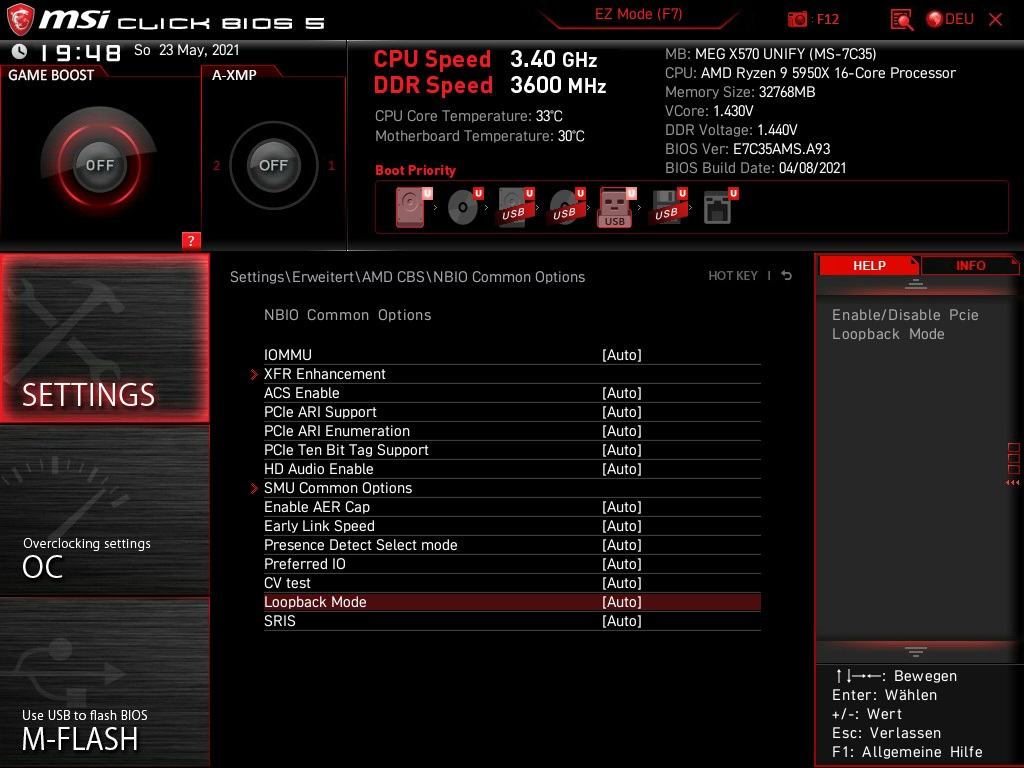This screenshot has height=768, width=1024.
Task: Click the HOT KEY button
Action: point(733,276)
